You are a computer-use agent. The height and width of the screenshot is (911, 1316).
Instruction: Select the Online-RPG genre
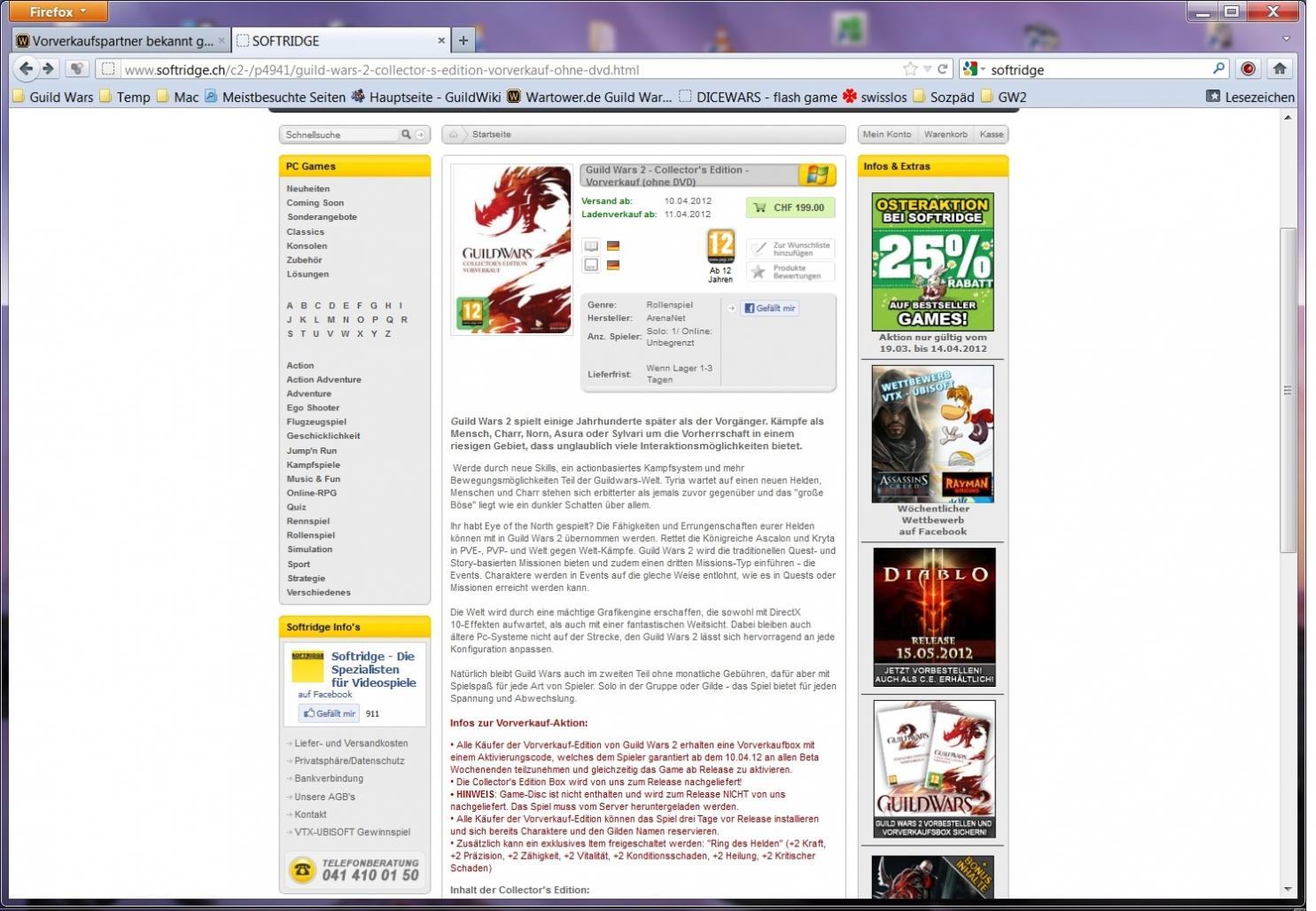(312, 493)
